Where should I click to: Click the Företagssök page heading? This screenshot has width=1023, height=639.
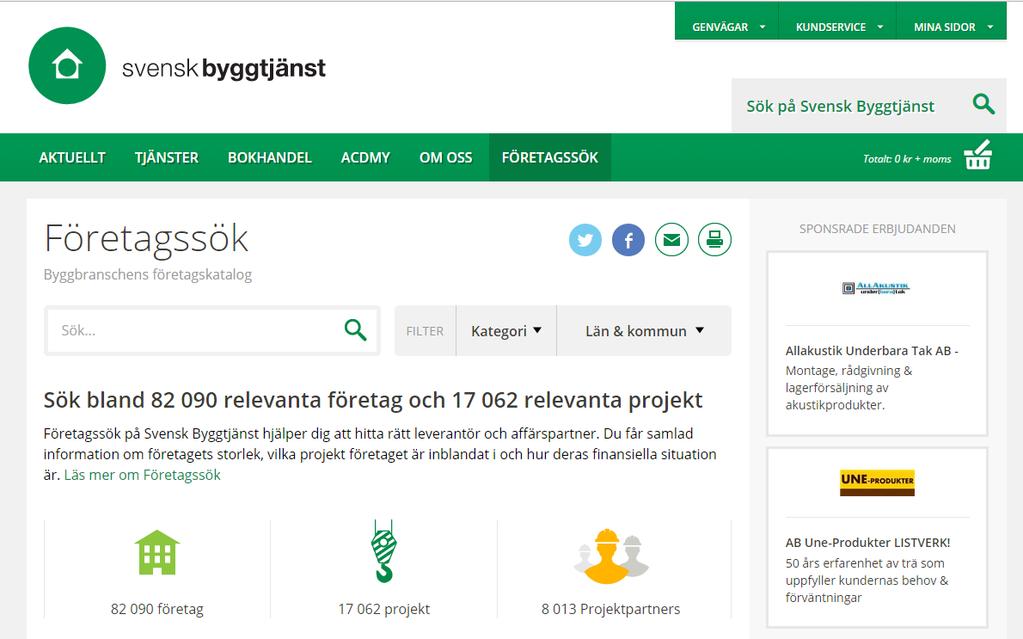[146, 238]
